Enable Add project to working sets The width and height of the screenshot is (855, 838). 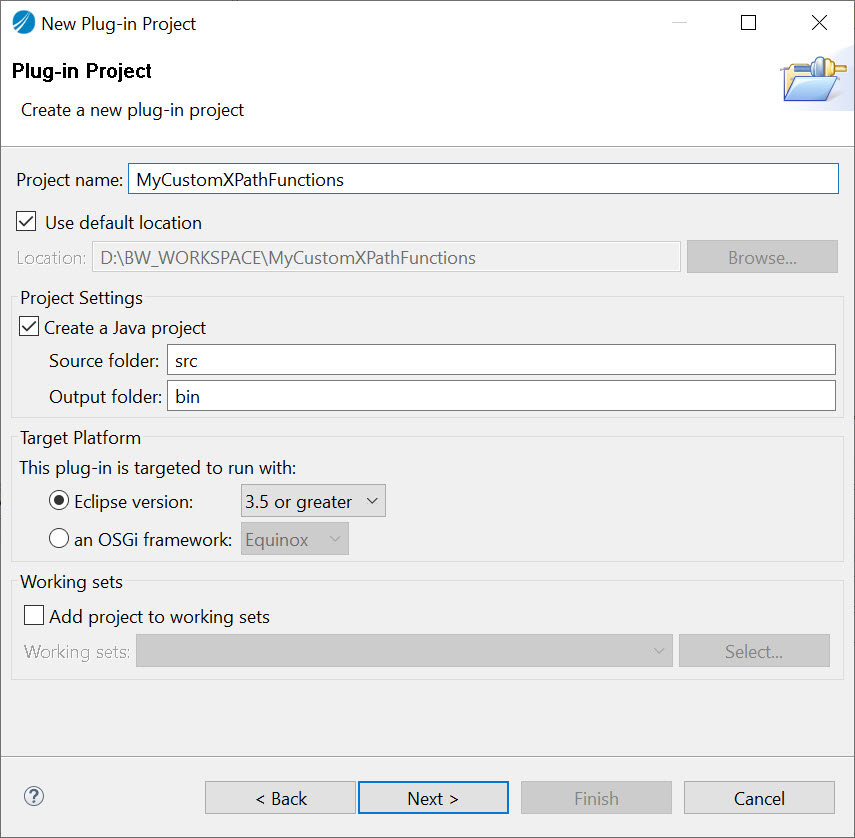click(35, 617)
